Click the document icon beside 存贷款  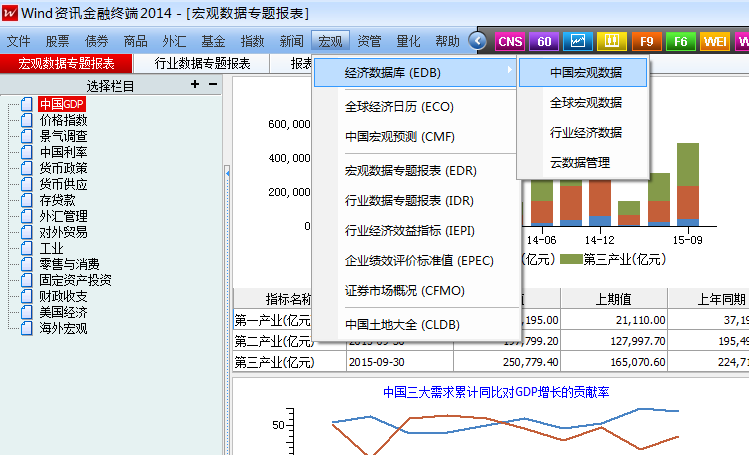pyautogui.click(x=27, y=200)
